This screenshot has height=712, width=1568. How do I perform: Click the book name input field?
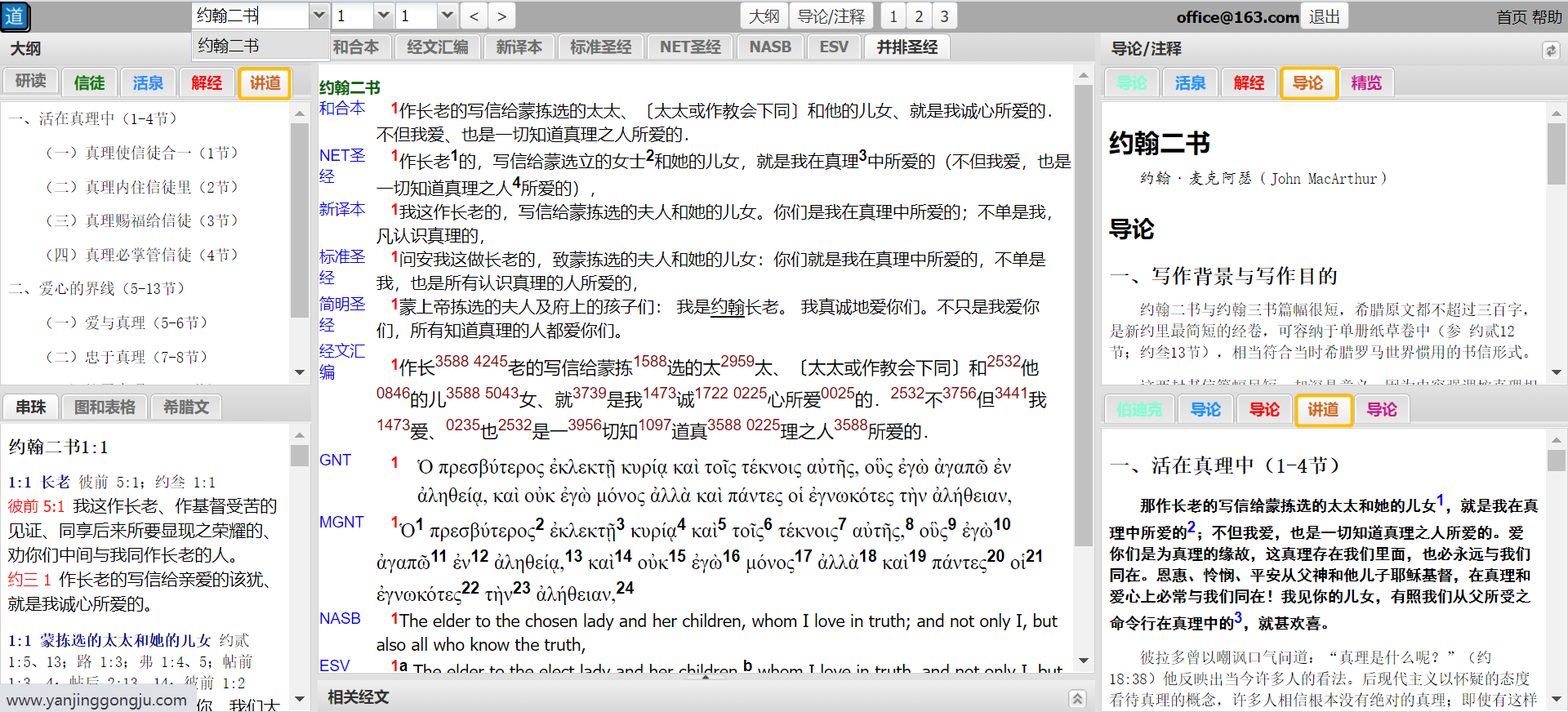tap(250, 16)
